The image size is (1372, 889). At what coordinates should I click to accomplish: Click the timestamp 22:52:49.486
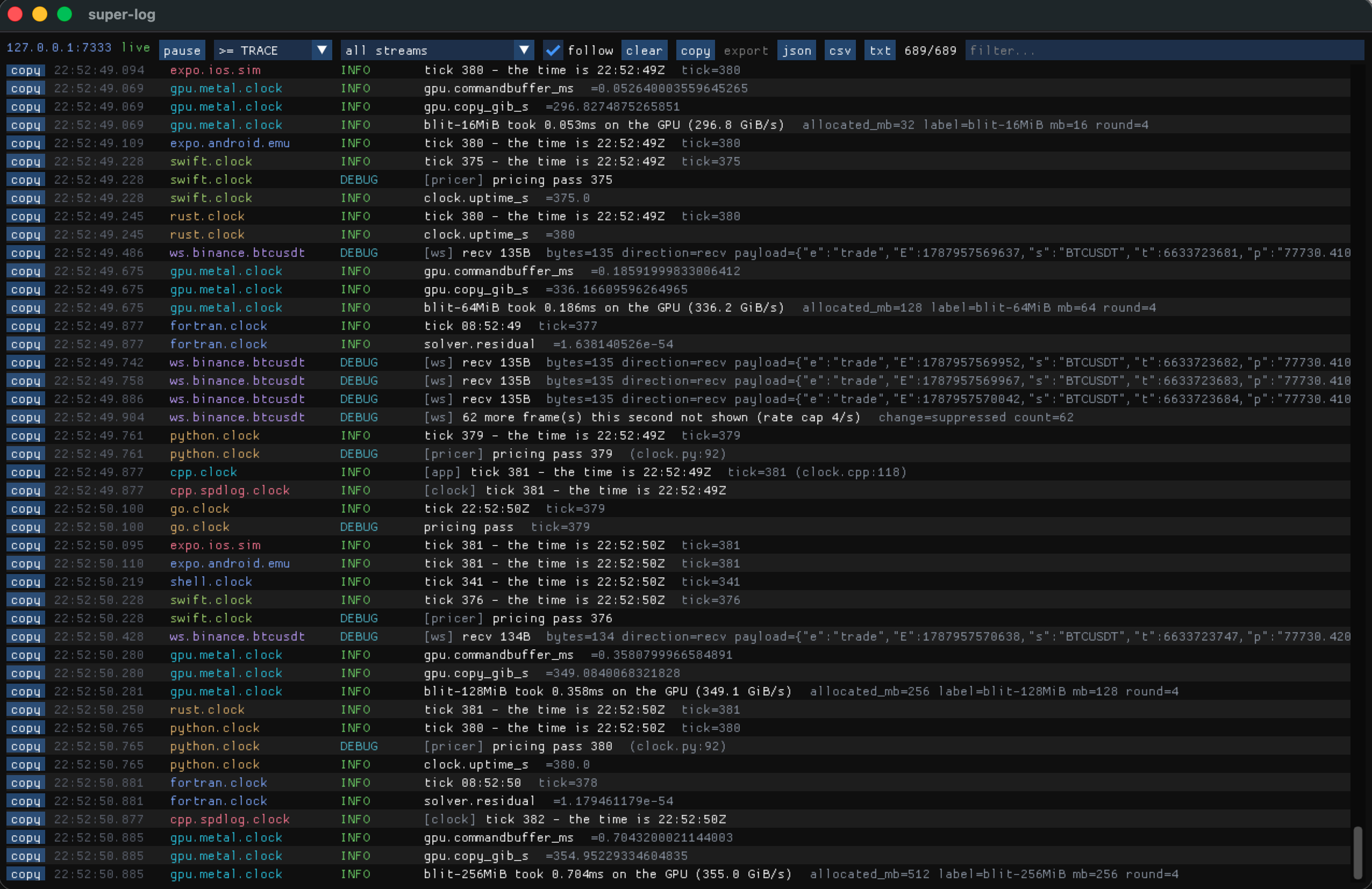[x=98, y=253]
